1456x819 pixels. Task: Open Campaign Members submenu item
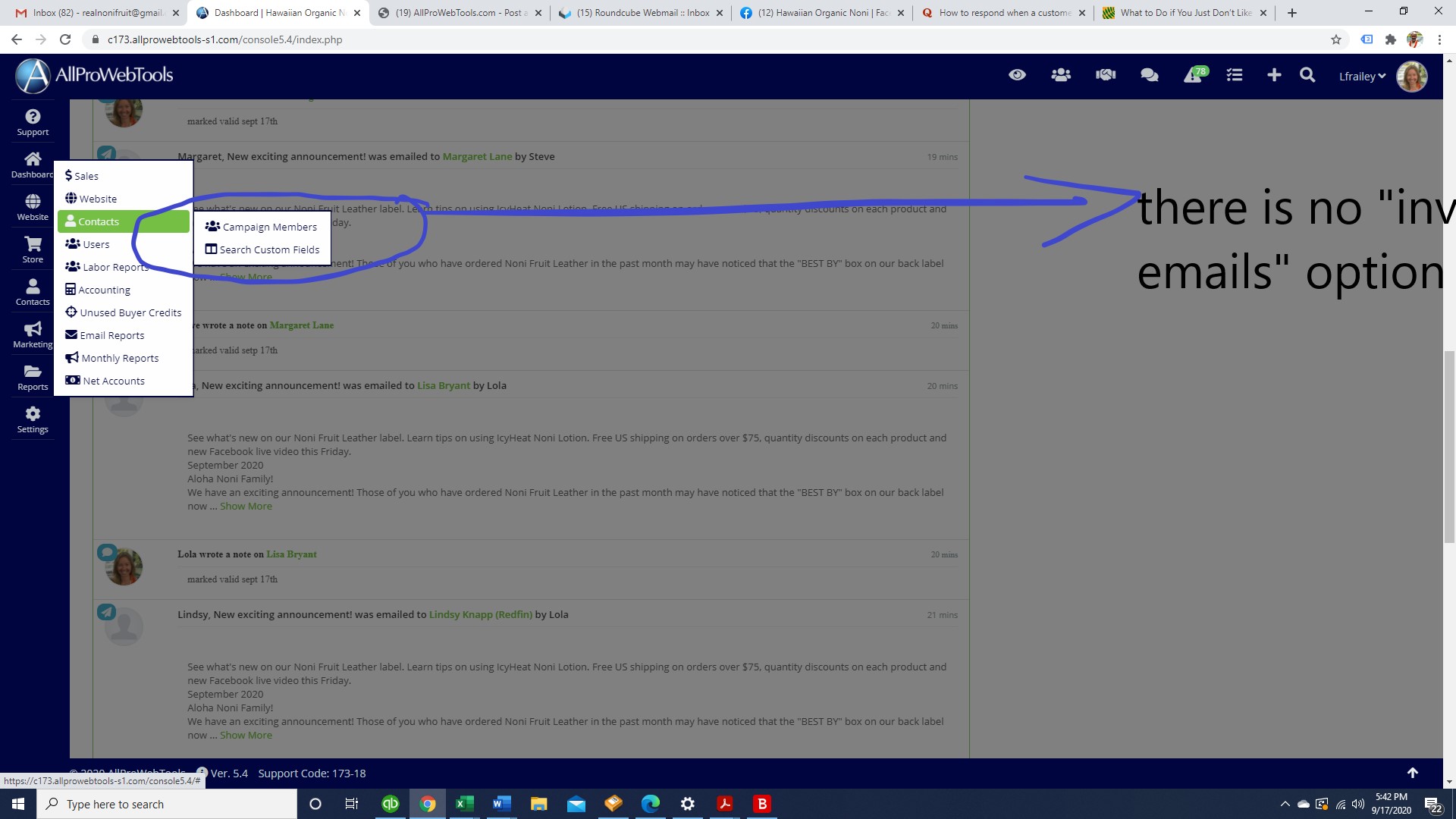coord(262,227)
